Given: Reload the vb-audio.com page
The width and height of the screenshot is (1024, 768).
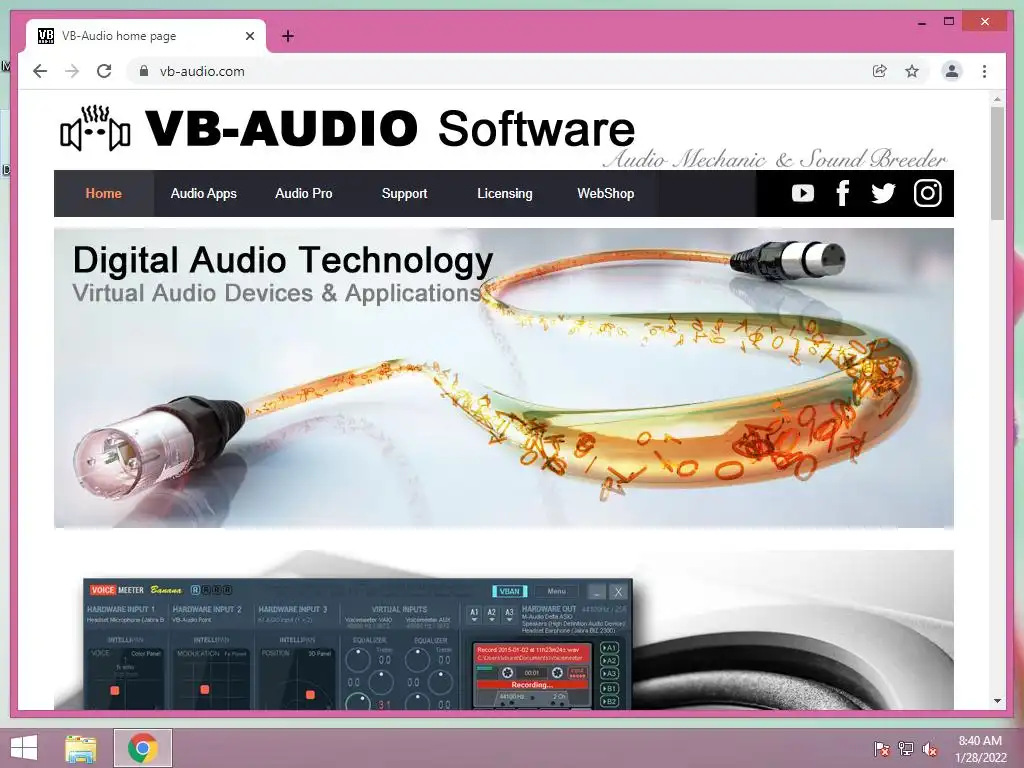Looking at the screenshot, I should tap(104, 71).
